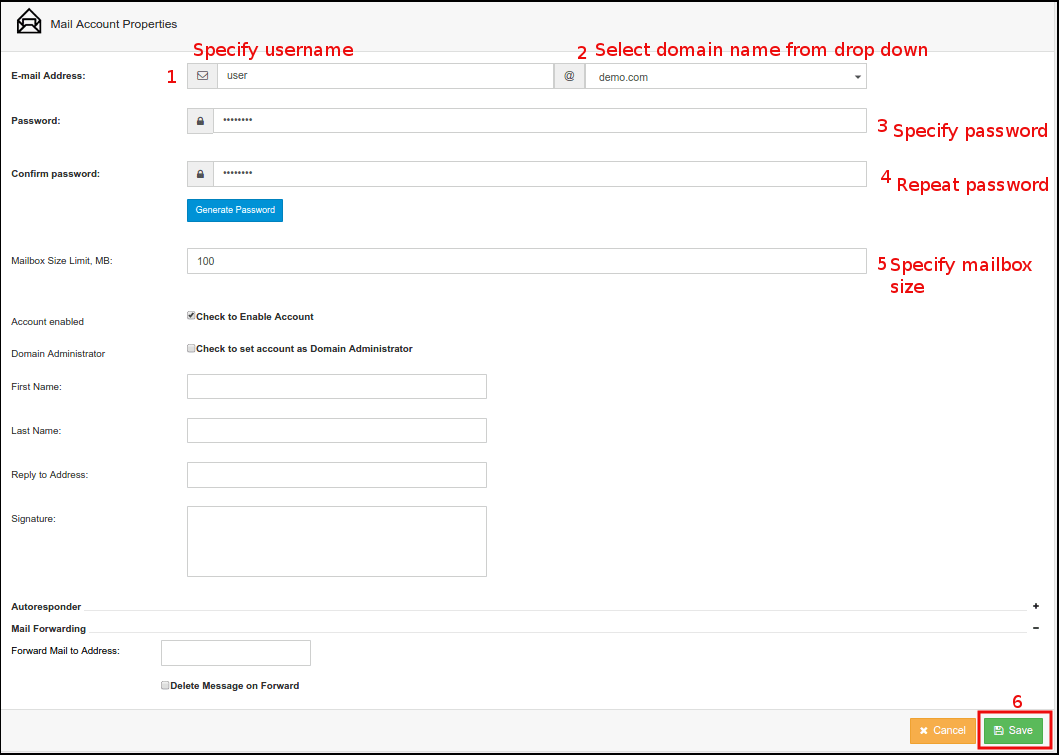
Task: Focus the e-mail username input field
Action: (x=385, y=76)
